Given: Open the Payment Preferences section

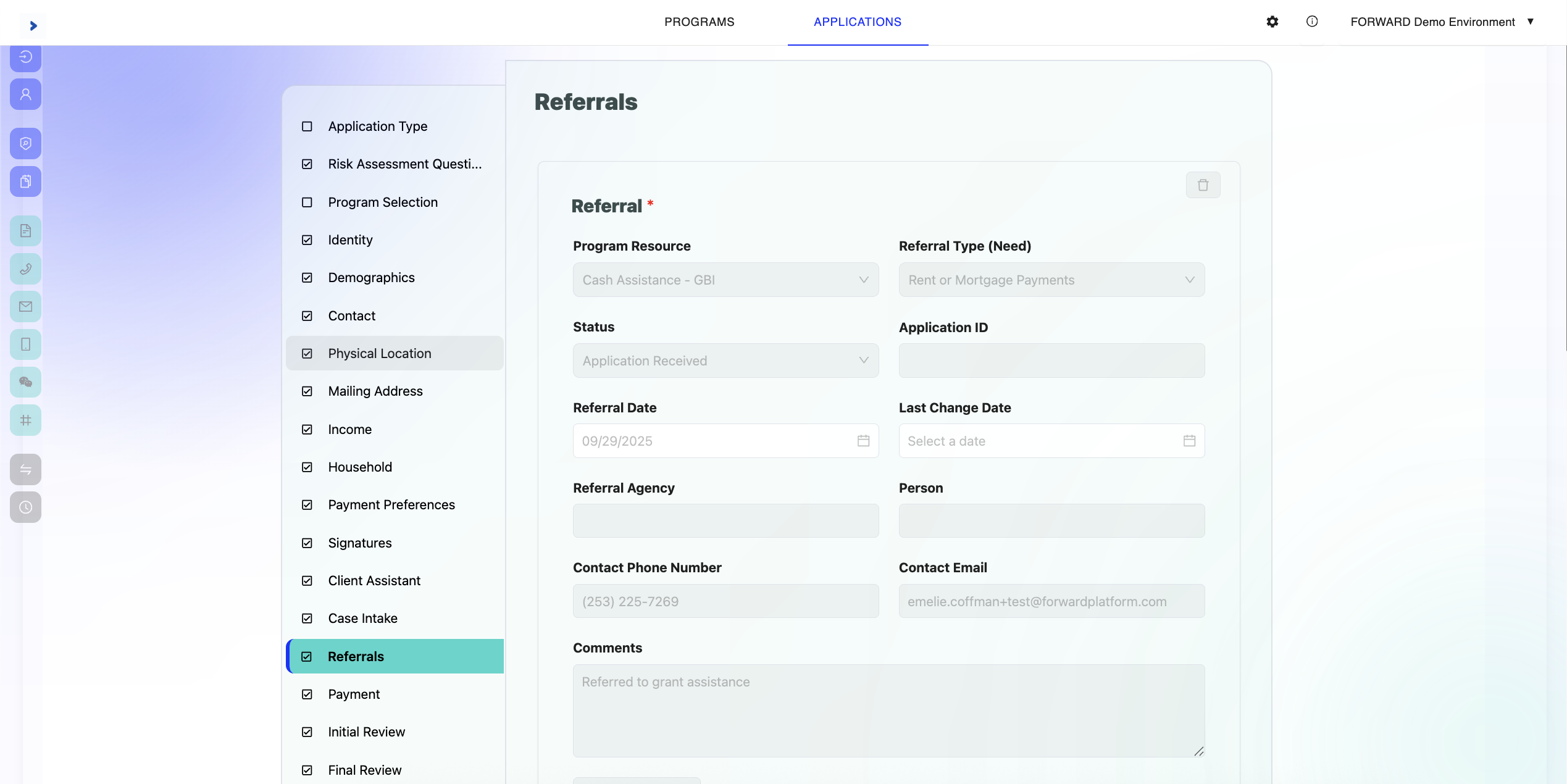Looking at the screenshot, I should [391, 505].
